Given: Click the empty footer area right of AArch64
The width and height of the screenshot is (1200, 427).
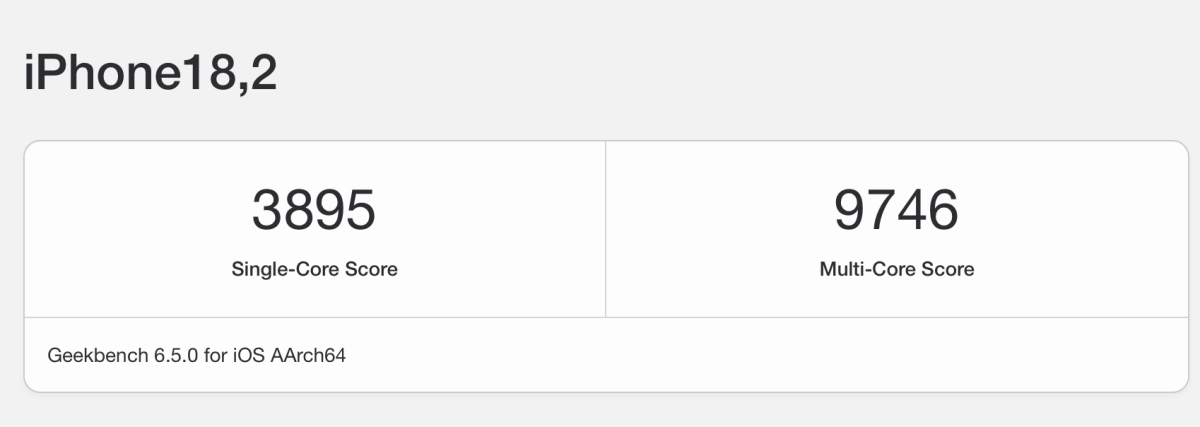Looking at the screenshot, I should [765, 355].
